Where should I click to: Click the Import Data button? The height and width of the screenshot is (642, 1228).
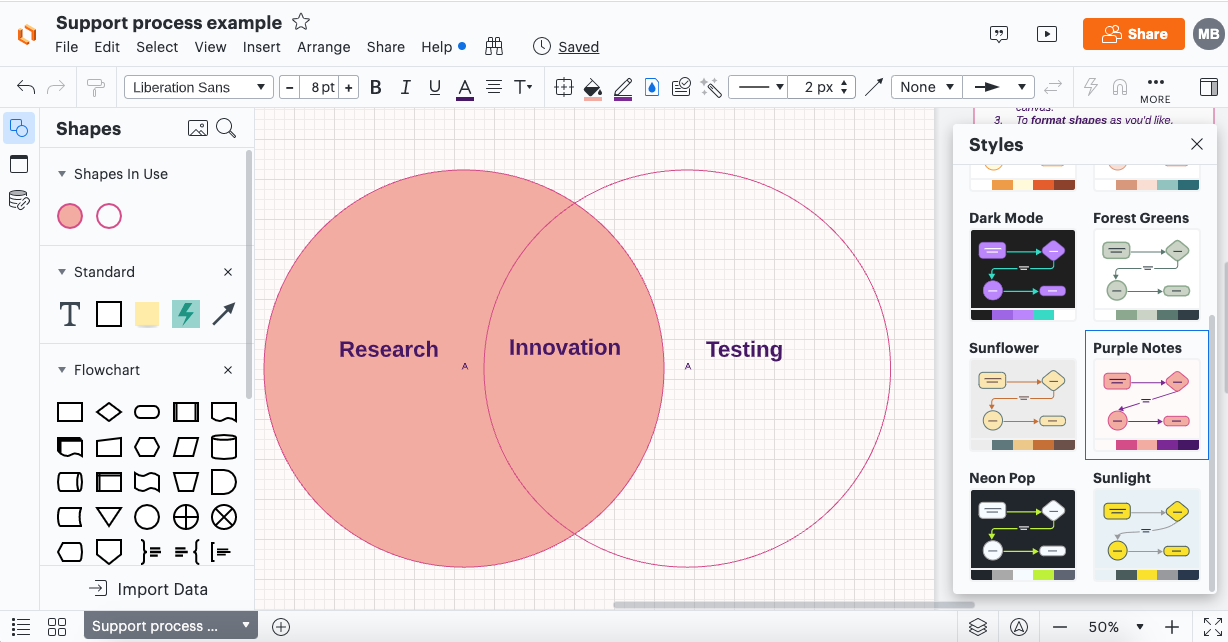pos(147,589)
